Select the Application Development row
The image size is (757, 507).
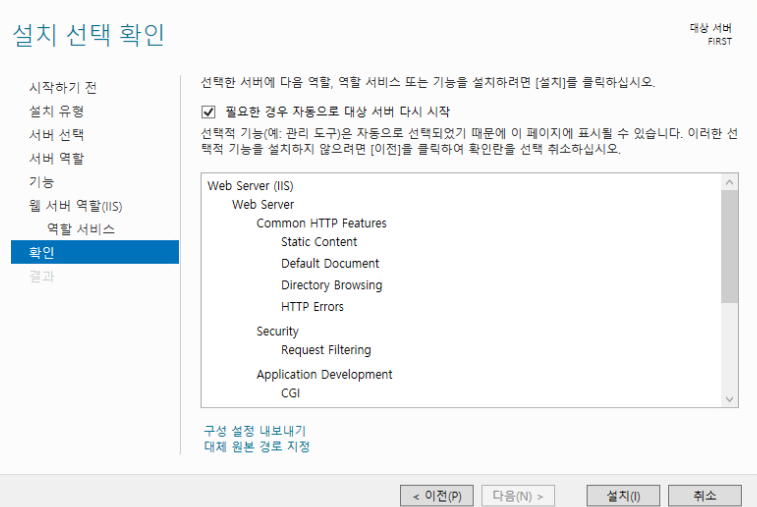(324, 375)
